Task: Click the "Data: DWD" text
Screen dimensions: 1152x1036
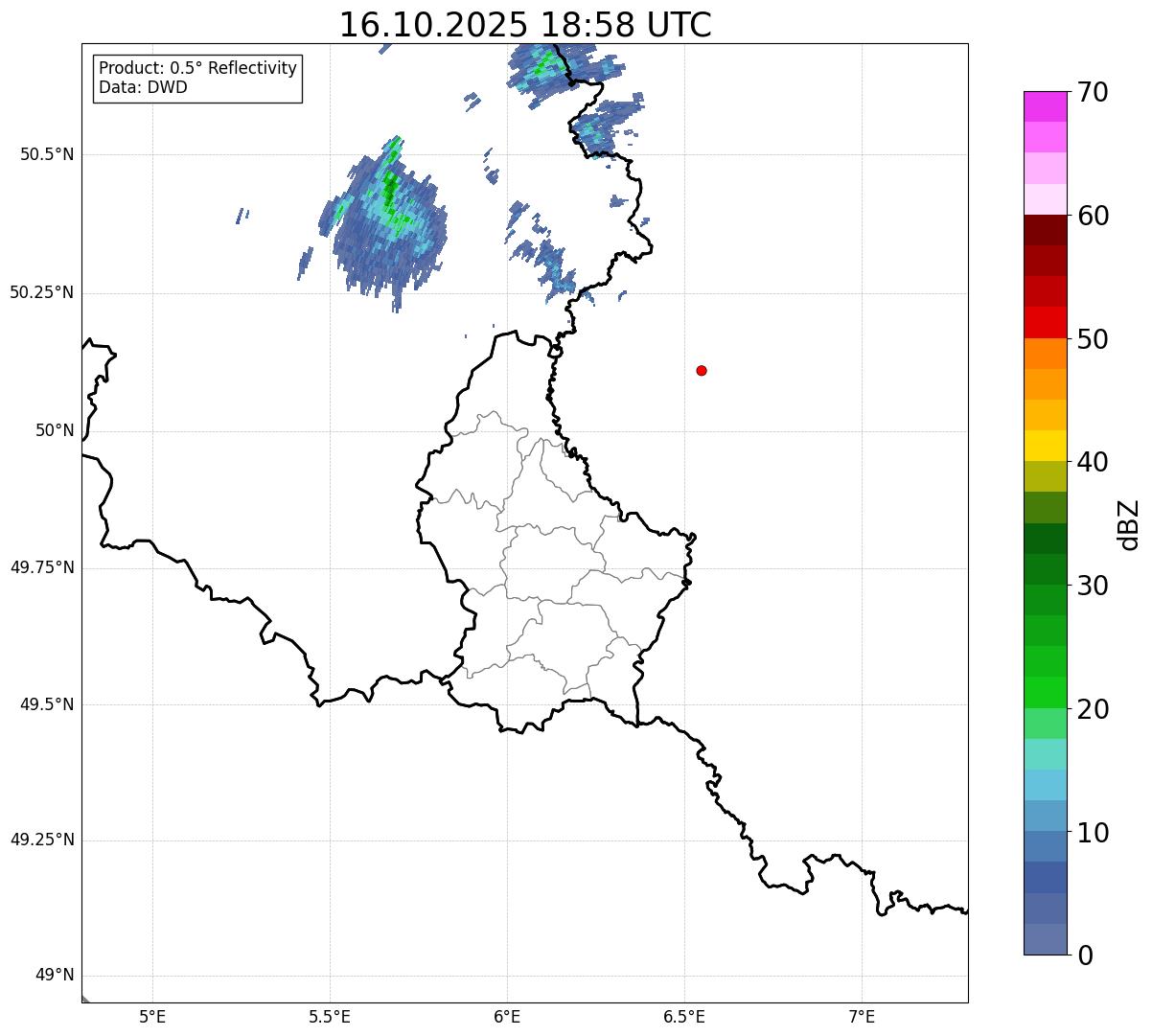Action: pos(143,87)
